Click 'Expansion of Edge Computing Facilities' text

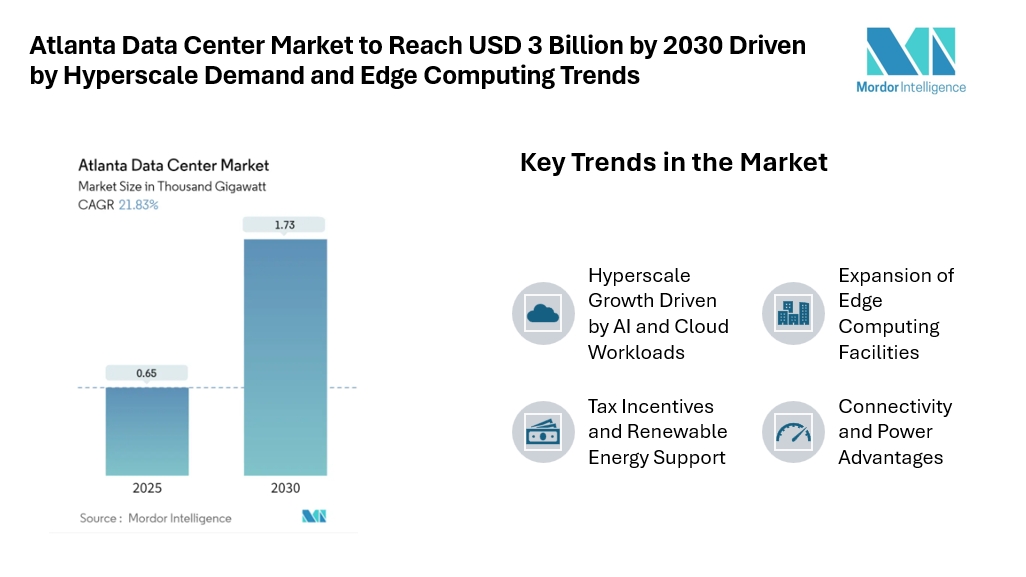click(896, 313)
